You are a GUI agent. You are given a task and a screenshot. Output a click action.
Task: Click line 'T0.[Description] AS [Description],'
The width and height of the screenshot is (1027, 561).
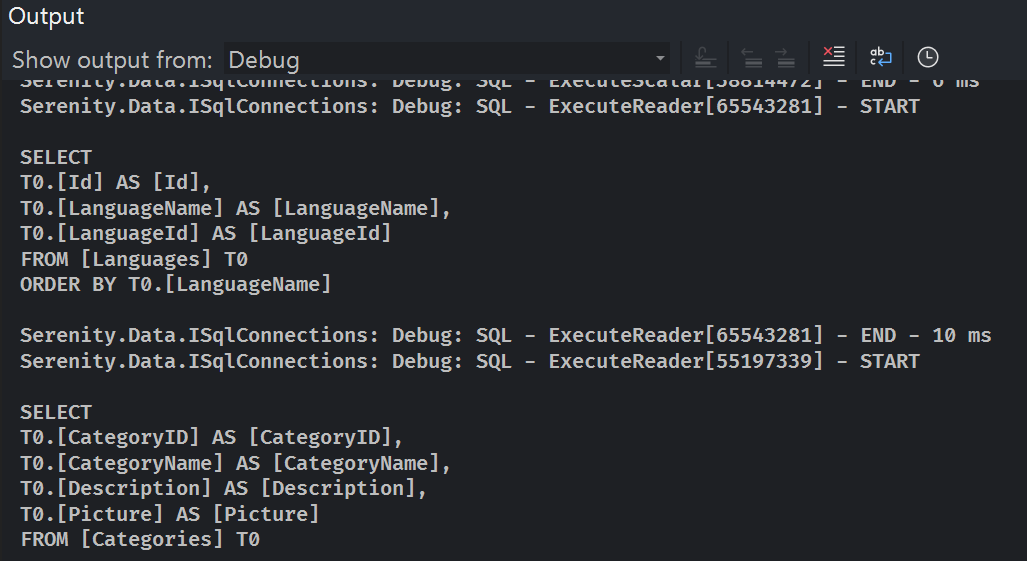pos(223,488)
